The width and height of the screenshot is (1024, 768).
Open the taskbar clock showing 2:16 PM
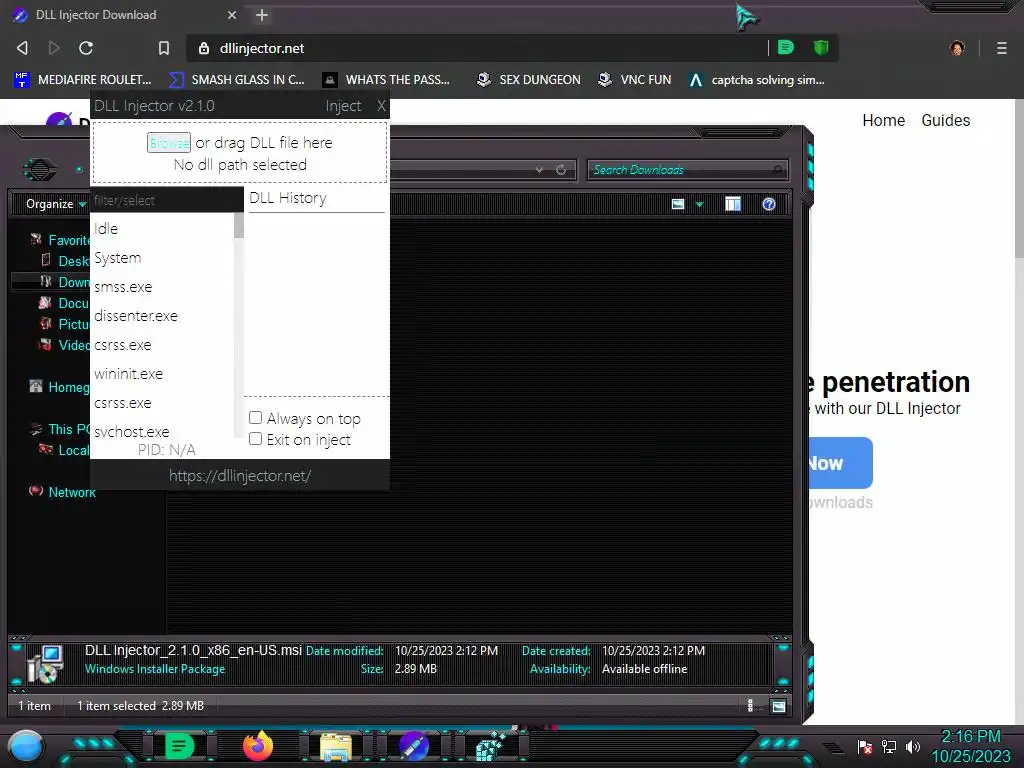click(971, 746)
